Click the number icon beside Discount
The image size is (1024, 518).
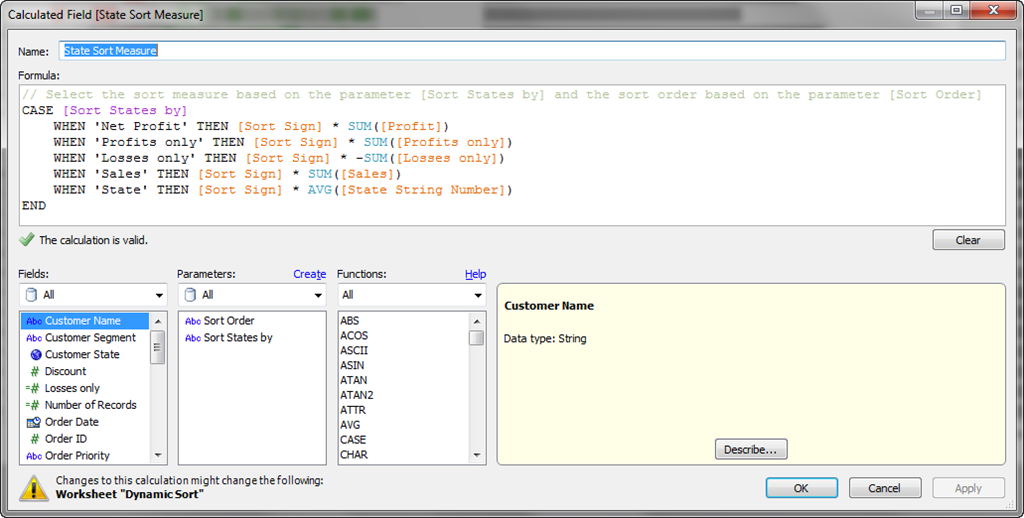point(35,371)
